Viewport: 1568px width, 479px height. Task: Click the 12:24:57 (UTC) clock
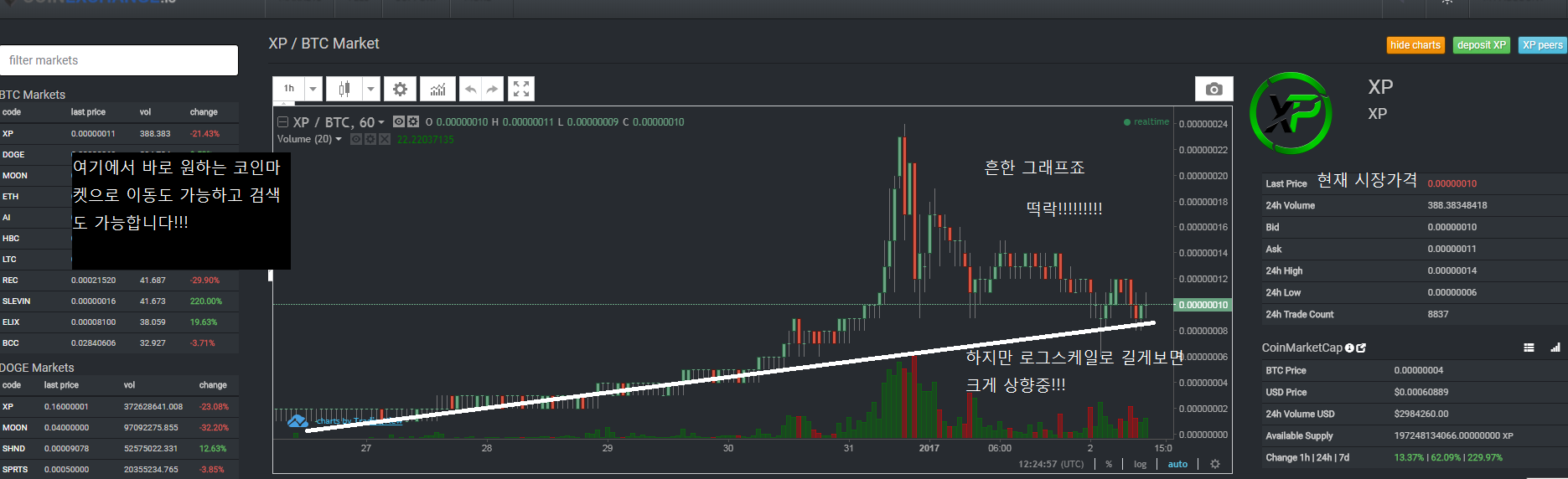[x=1051, y=464]
